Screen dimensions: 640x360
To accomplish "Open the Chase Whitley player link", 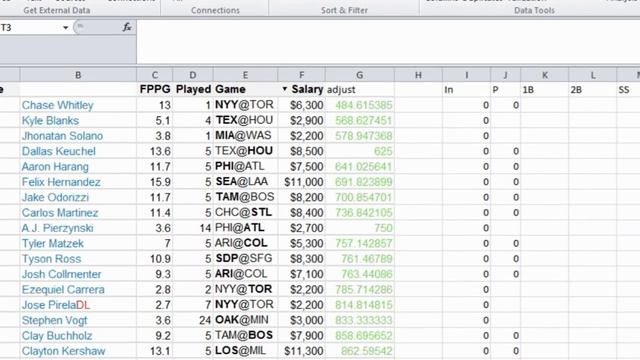I will tap(58, 105).
